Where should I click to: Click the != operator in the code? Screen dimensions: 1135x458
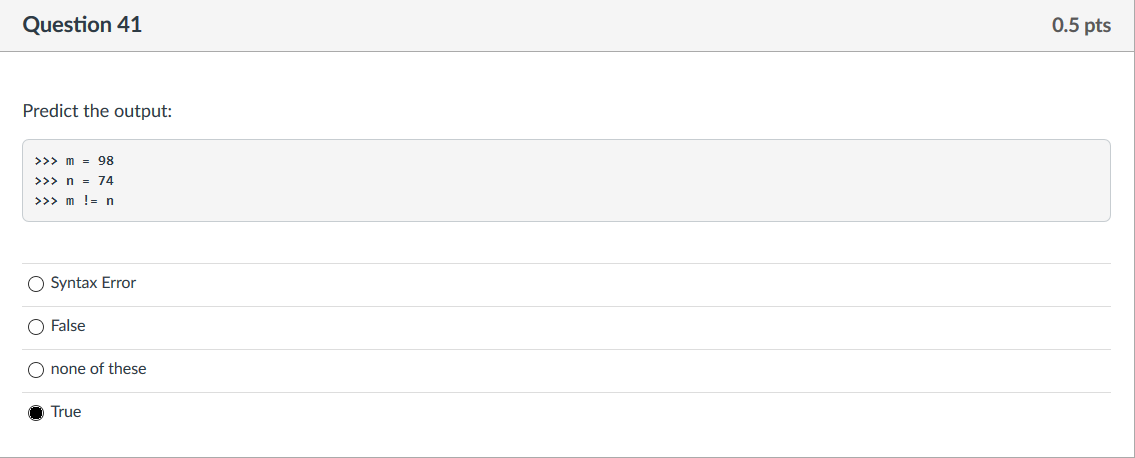coord(90,200)
